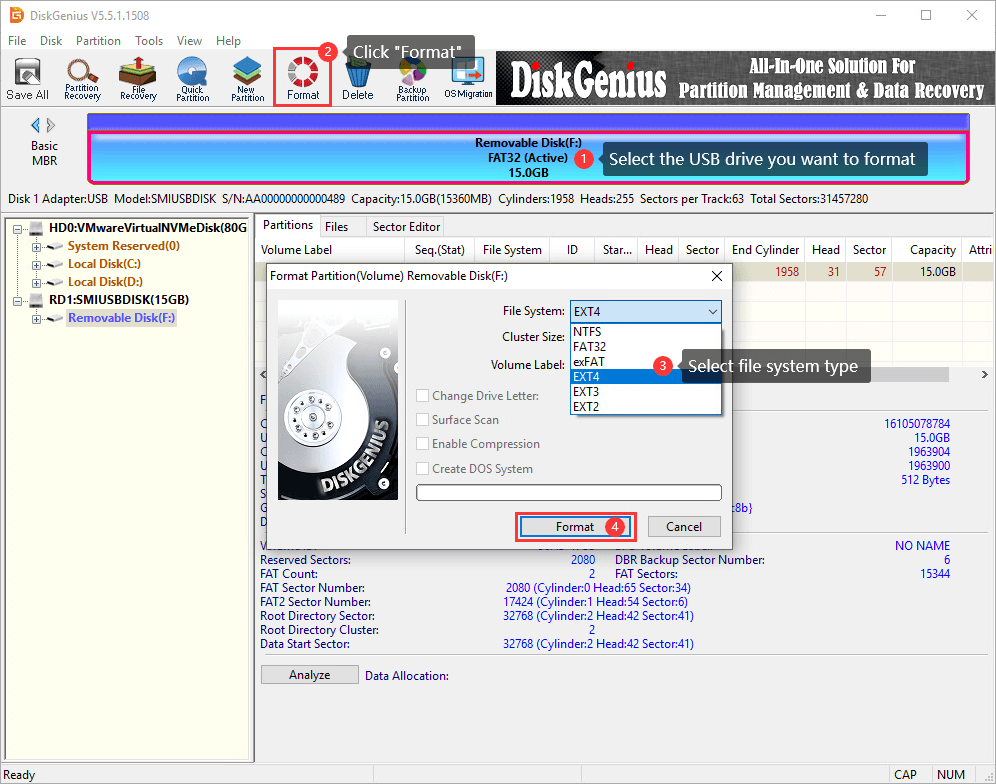This screenshot has width=996, height=784.
Task: Click the Delete partition toolbar icon
Action: pos(358,79)
